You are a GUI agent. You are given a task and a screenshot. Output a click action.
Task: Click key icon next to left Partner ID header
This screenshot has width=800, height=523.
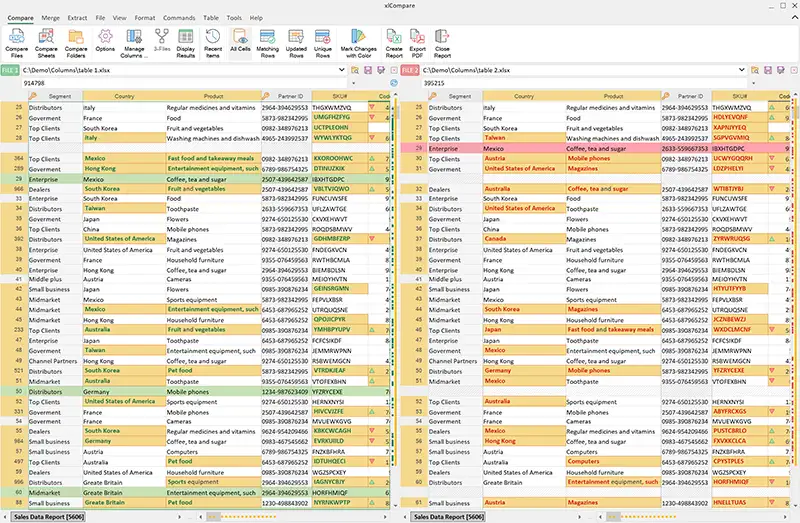[x=265, y=96]
